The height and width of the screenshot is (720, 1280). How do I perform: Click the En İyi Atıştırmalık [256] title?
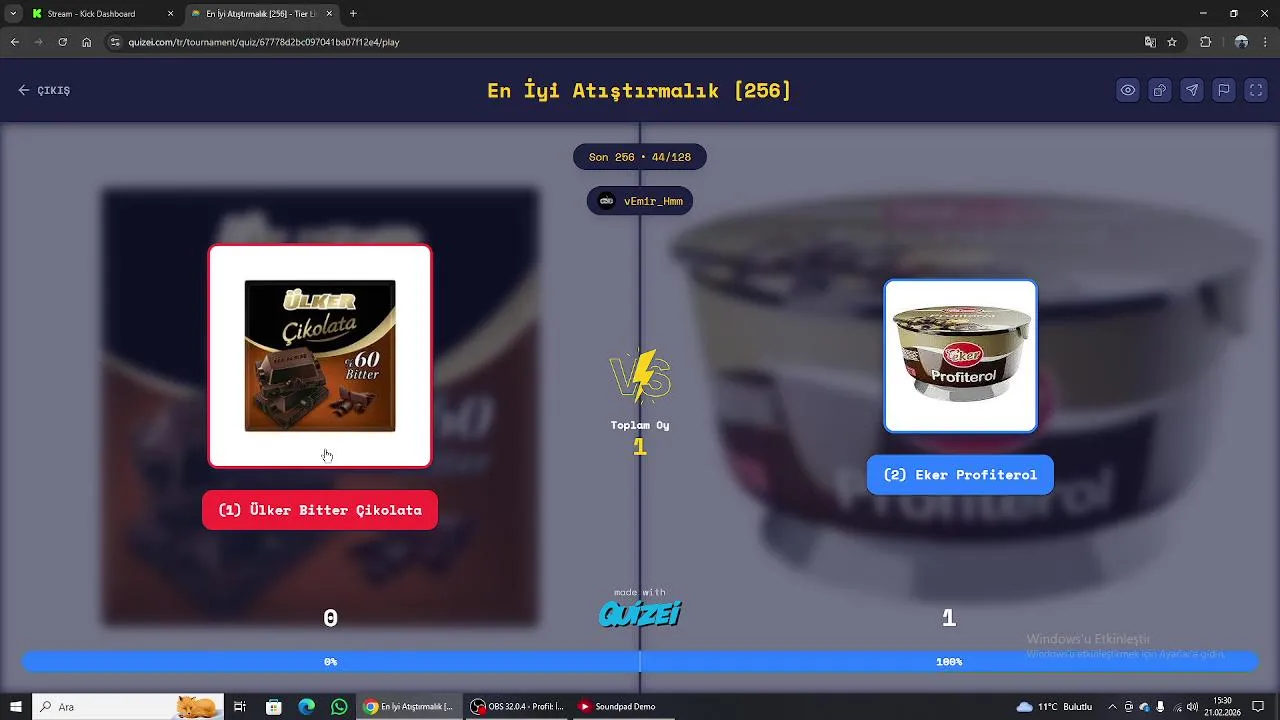tap(639, 90)
